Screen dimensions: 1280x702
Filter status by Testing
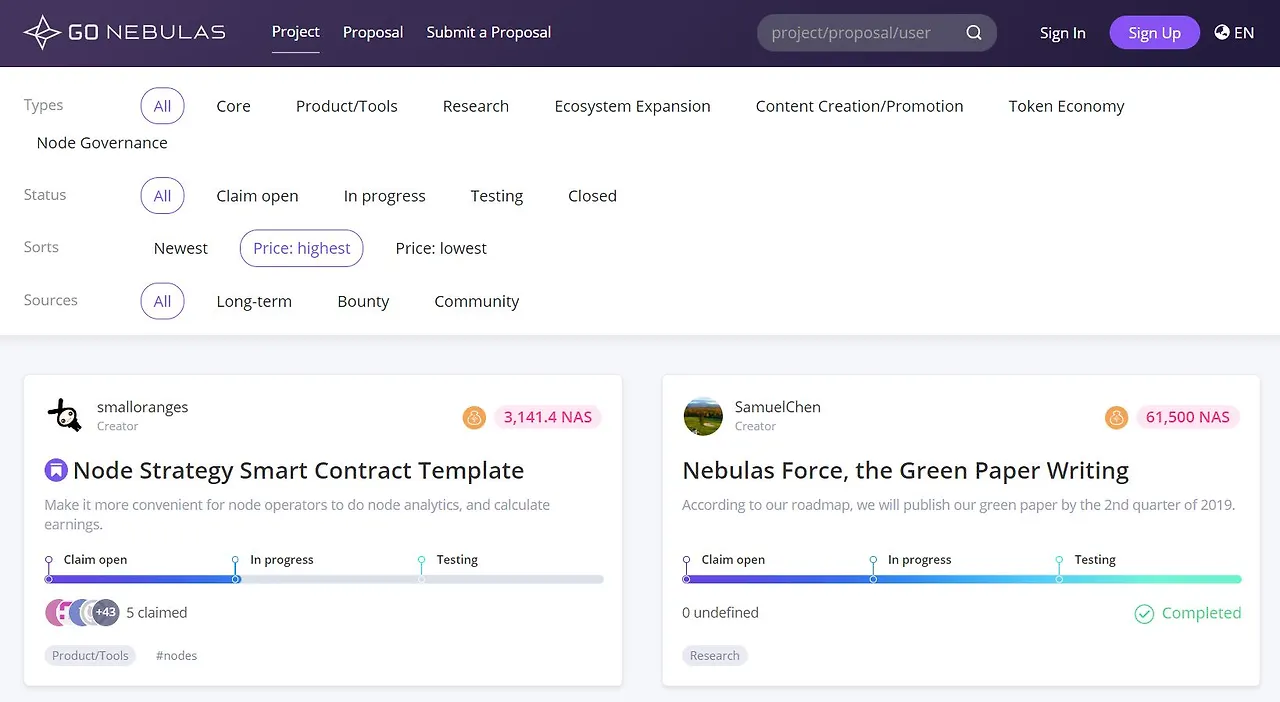click(x=497, y=196)
